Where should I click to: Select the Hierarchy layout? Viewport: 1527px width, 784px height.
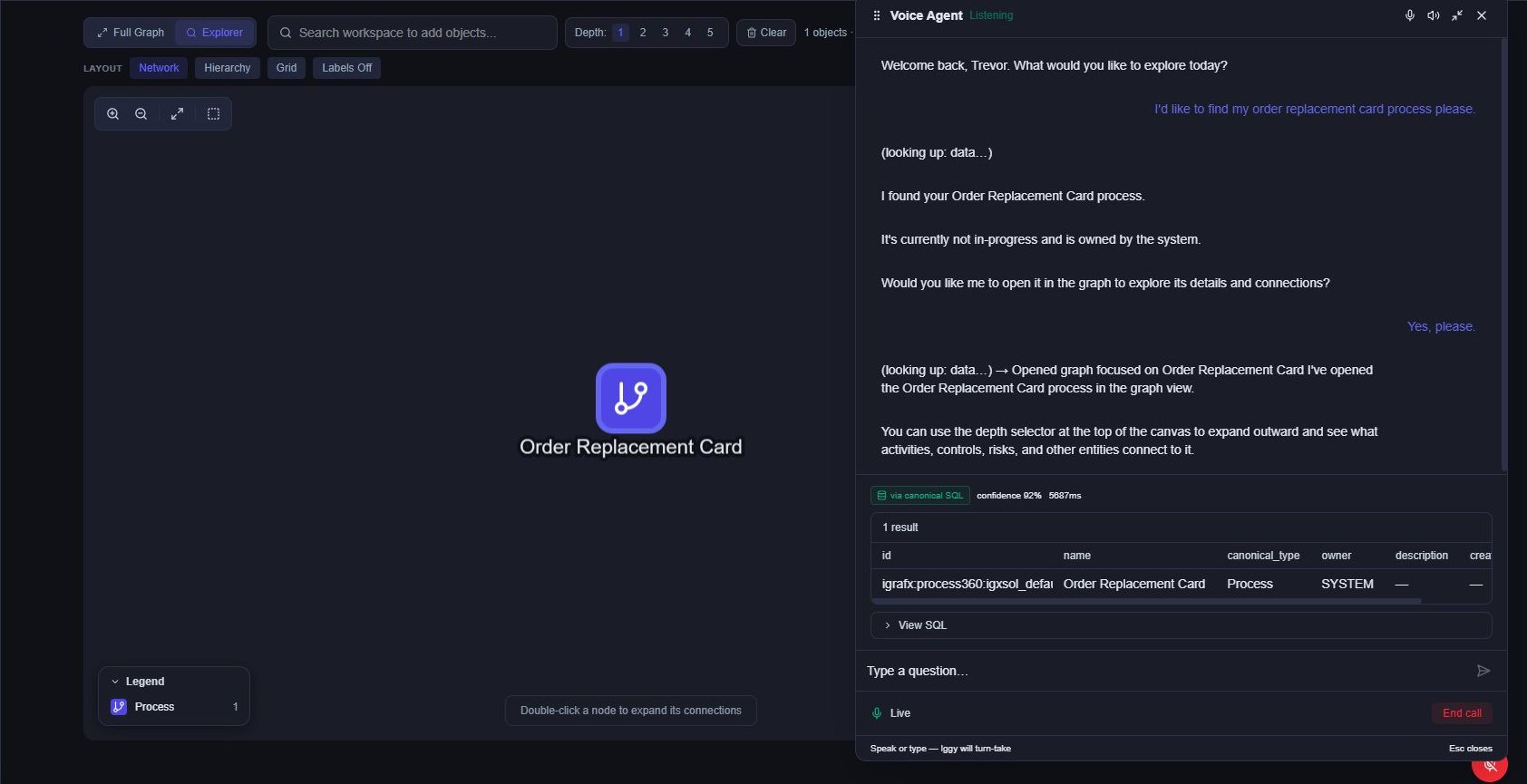coord(227,68)
